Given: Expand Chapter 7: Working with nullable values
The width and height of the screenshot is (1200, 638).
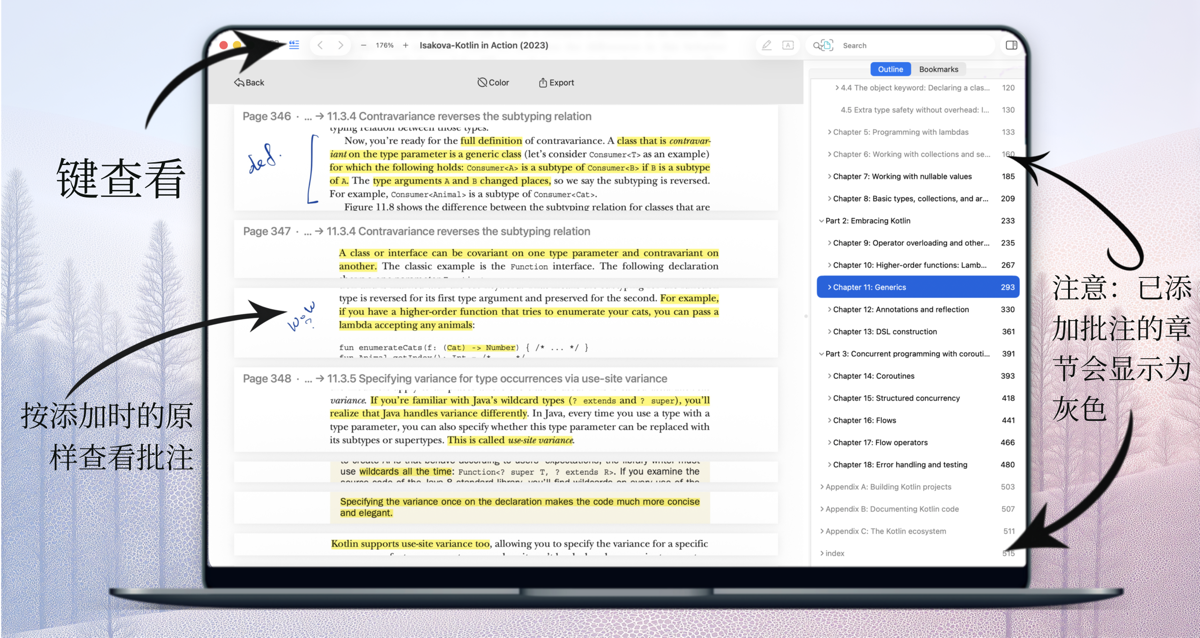Looking at the screenshot, I should (x=829, y=176).
